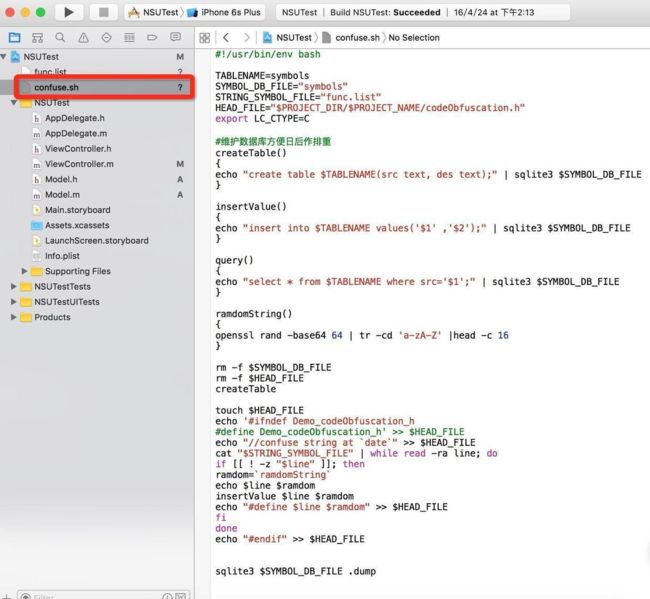Viewport: 650px width, 599px height.
Task: Click No Selection in jump bar
Action: [414, 38]
